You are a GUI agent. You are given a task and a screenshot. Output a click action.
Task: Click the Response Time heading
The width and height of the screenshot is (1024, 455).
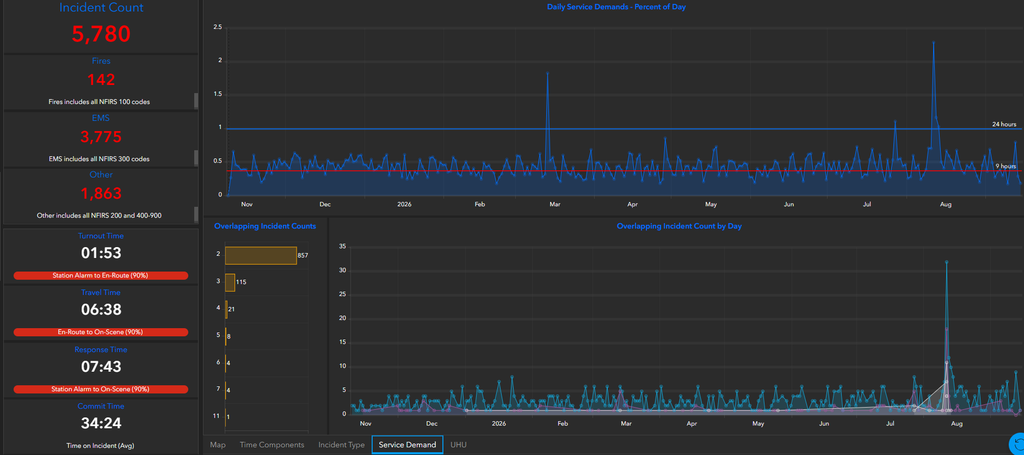click(x=101, y=349)
